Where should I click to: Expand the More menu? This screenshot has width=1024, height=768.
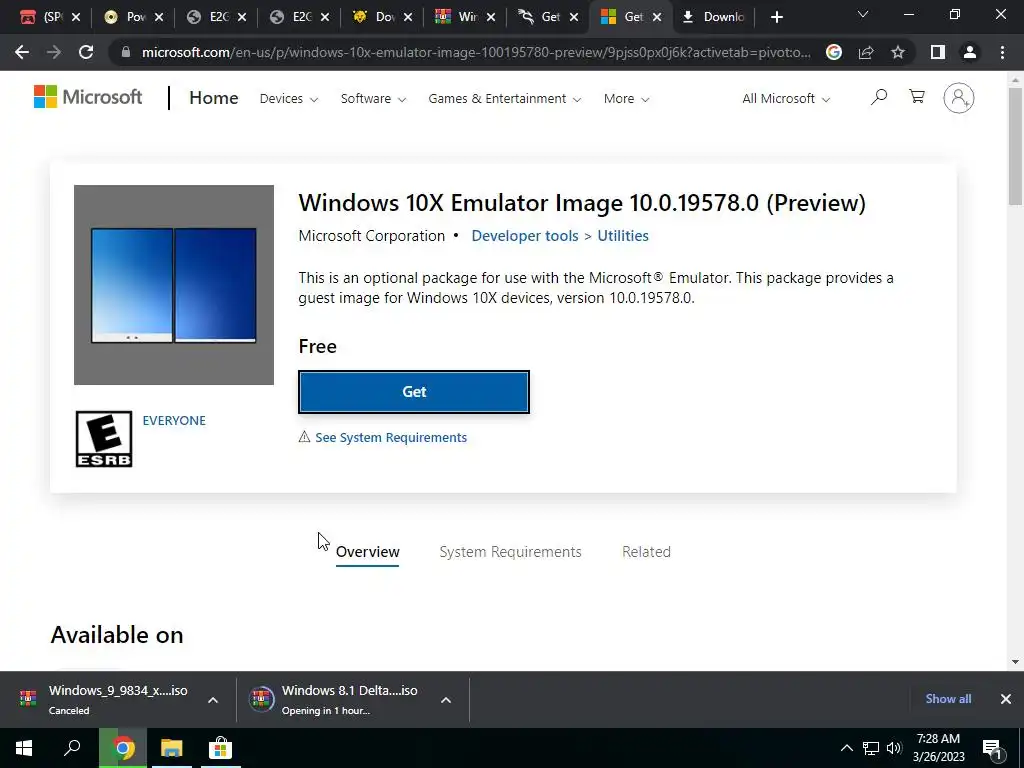coord(626,99)
